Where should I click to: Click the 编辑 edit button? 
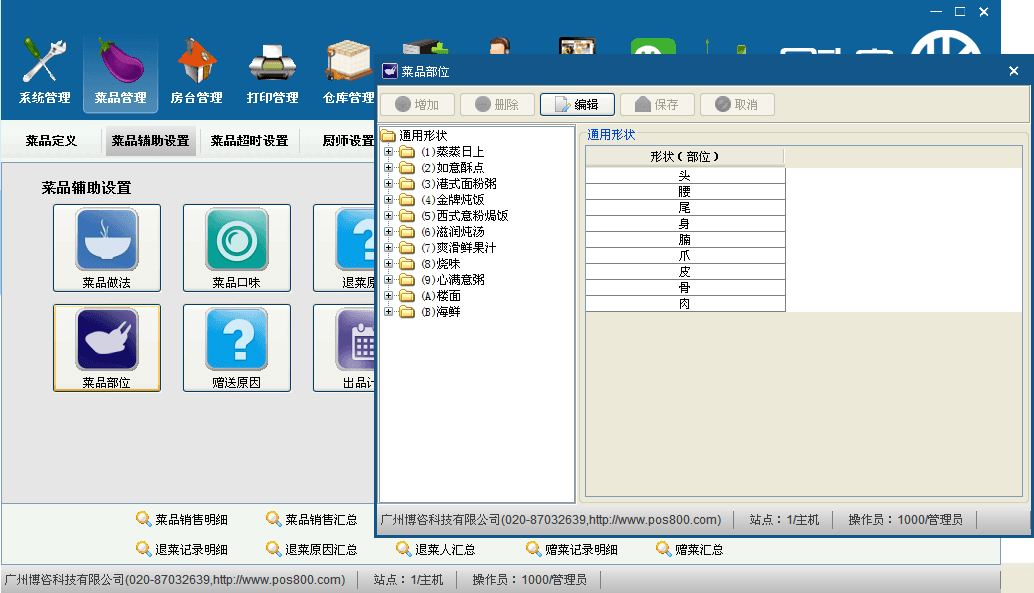(x=577, y=104)
